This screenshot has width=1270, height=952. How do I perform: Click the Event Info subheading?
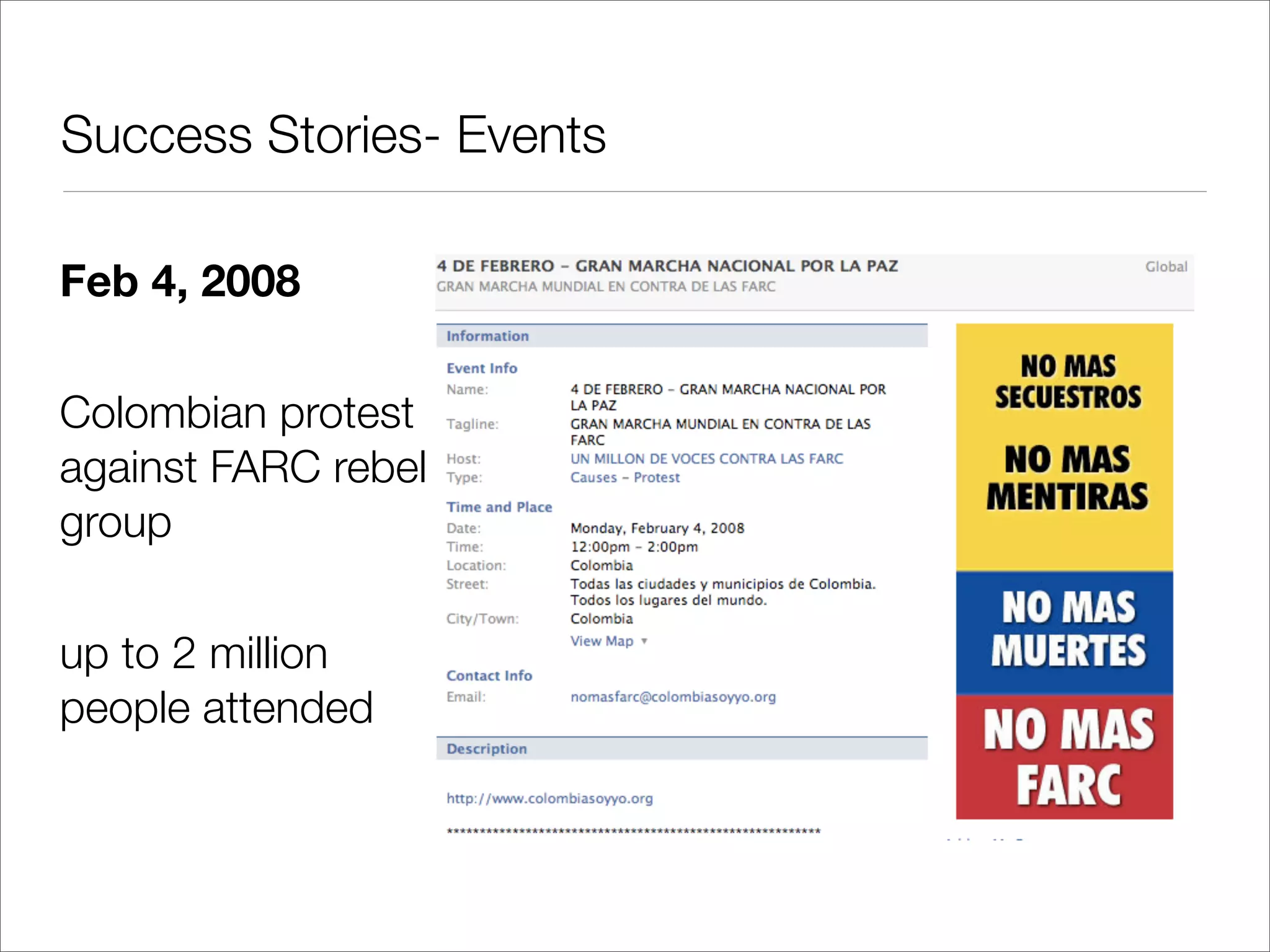pyautogui.click(x=482, y=368)
